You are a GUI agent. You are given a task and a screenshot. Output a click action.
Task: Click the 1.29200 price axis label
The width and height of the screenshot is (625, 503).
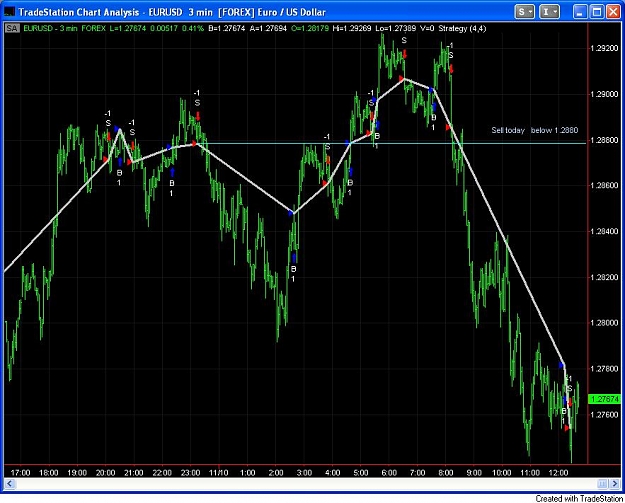[605, 49]
